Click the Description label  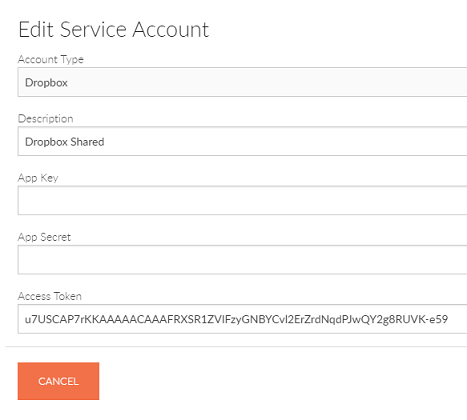(x=46, y=119)
